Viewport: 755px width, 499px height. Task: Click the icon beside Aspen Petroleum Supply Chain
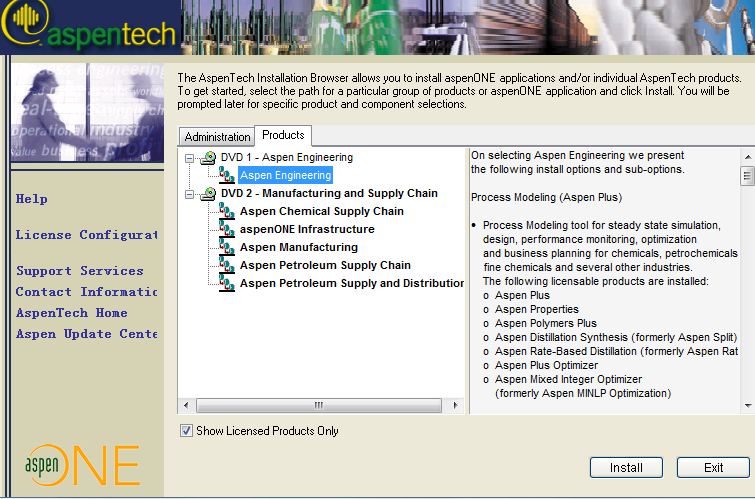pos(227,265)
